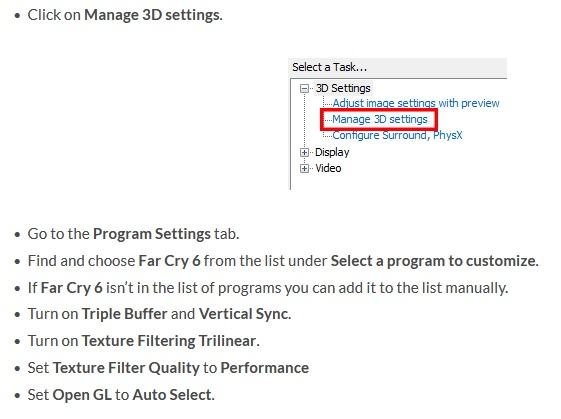
Task: Click bold Manage 3D settings in first bullet
Action: tap(153, 15)
